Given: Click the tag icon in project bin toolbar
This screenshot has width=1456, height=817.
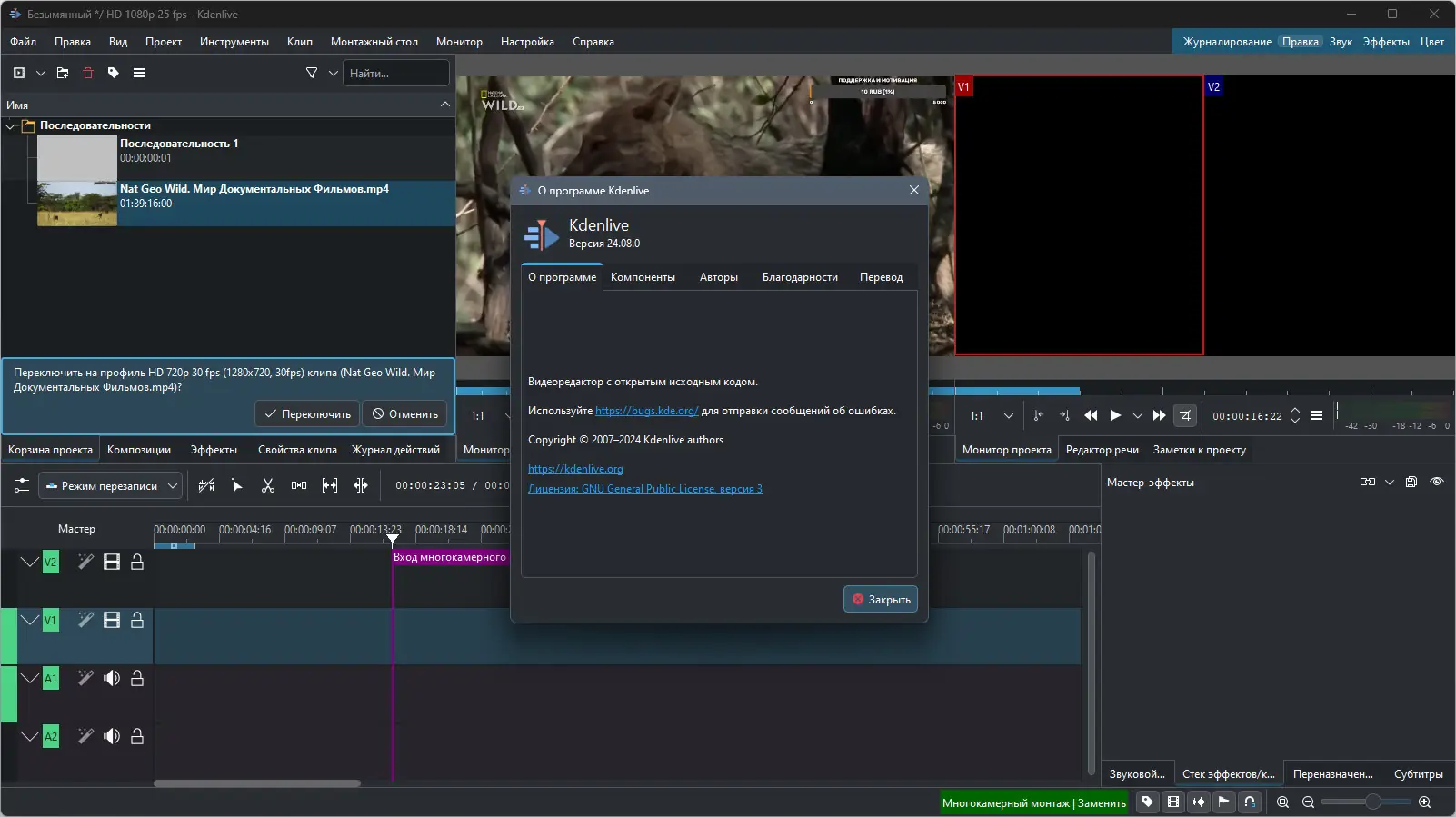Looking at the screenshot, I should (114, 73).
